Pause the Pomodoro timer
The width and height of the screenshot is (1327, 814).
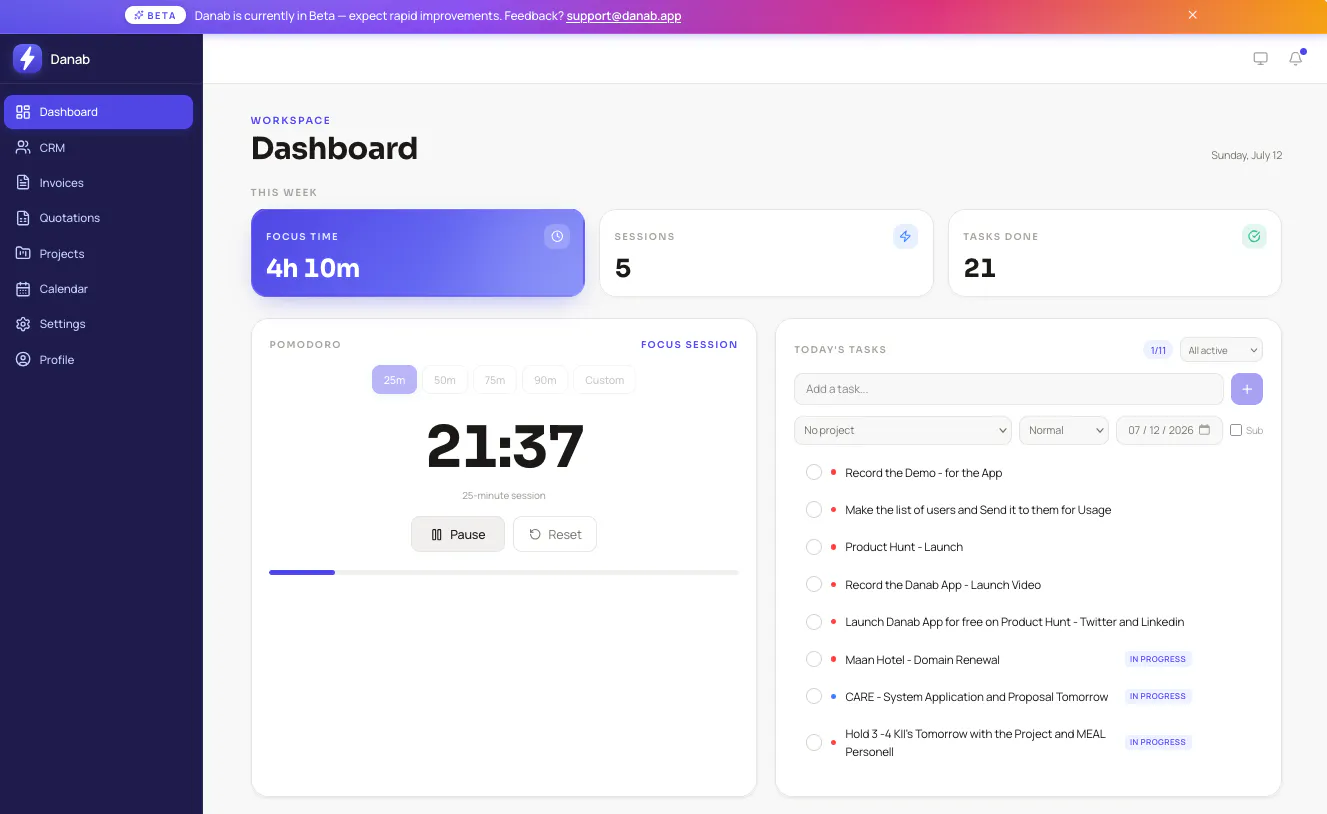[x=458, y=534]
